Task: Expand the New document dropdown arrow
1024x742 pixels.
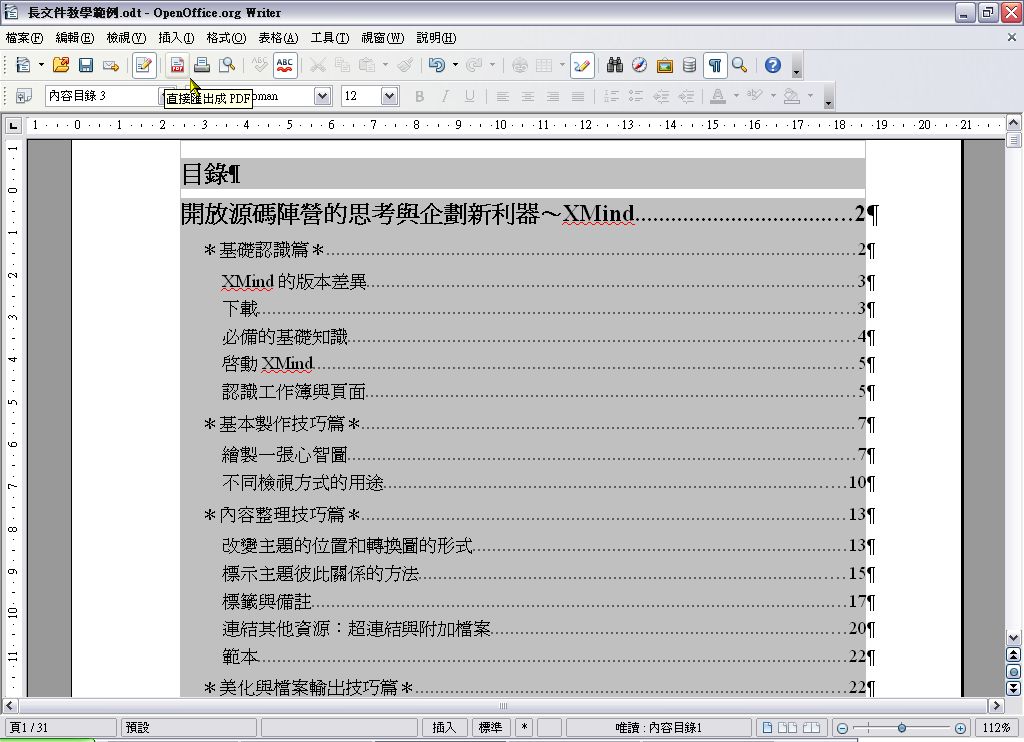Action: tap(40, 65)
